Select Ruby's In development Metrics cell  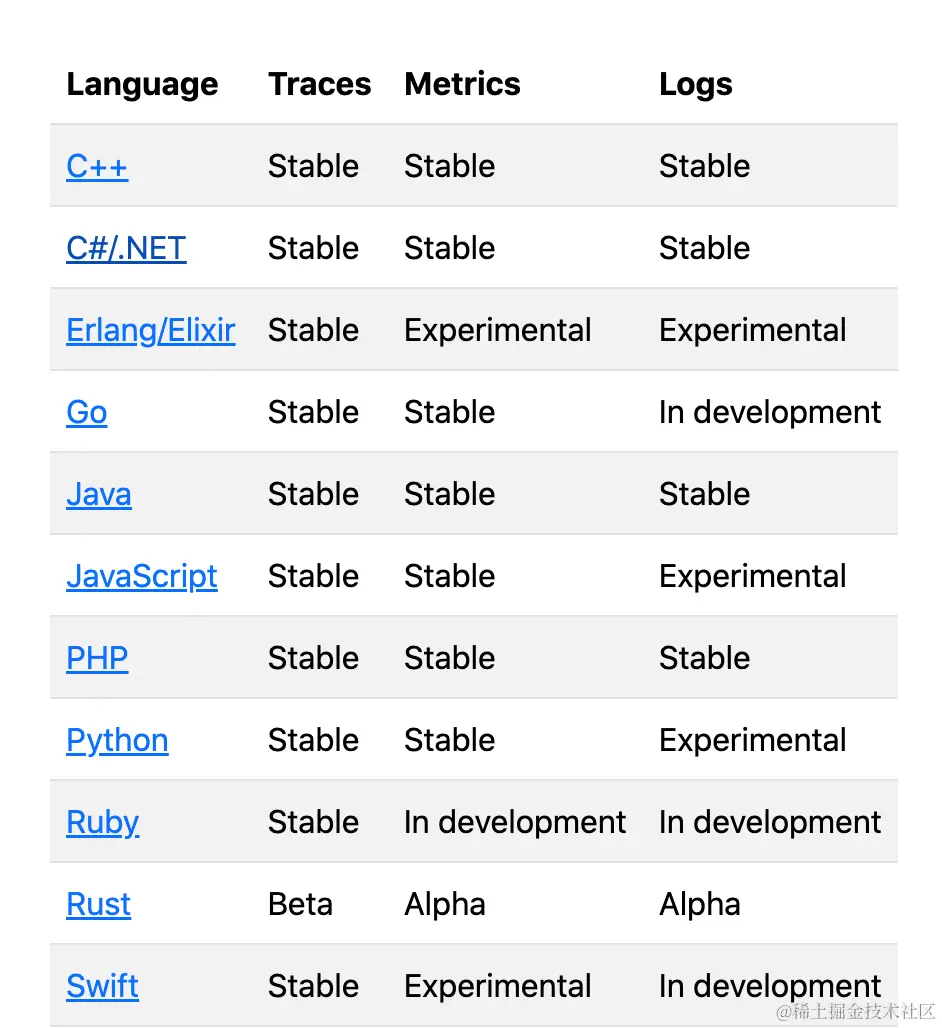click(x=514, y=822)
